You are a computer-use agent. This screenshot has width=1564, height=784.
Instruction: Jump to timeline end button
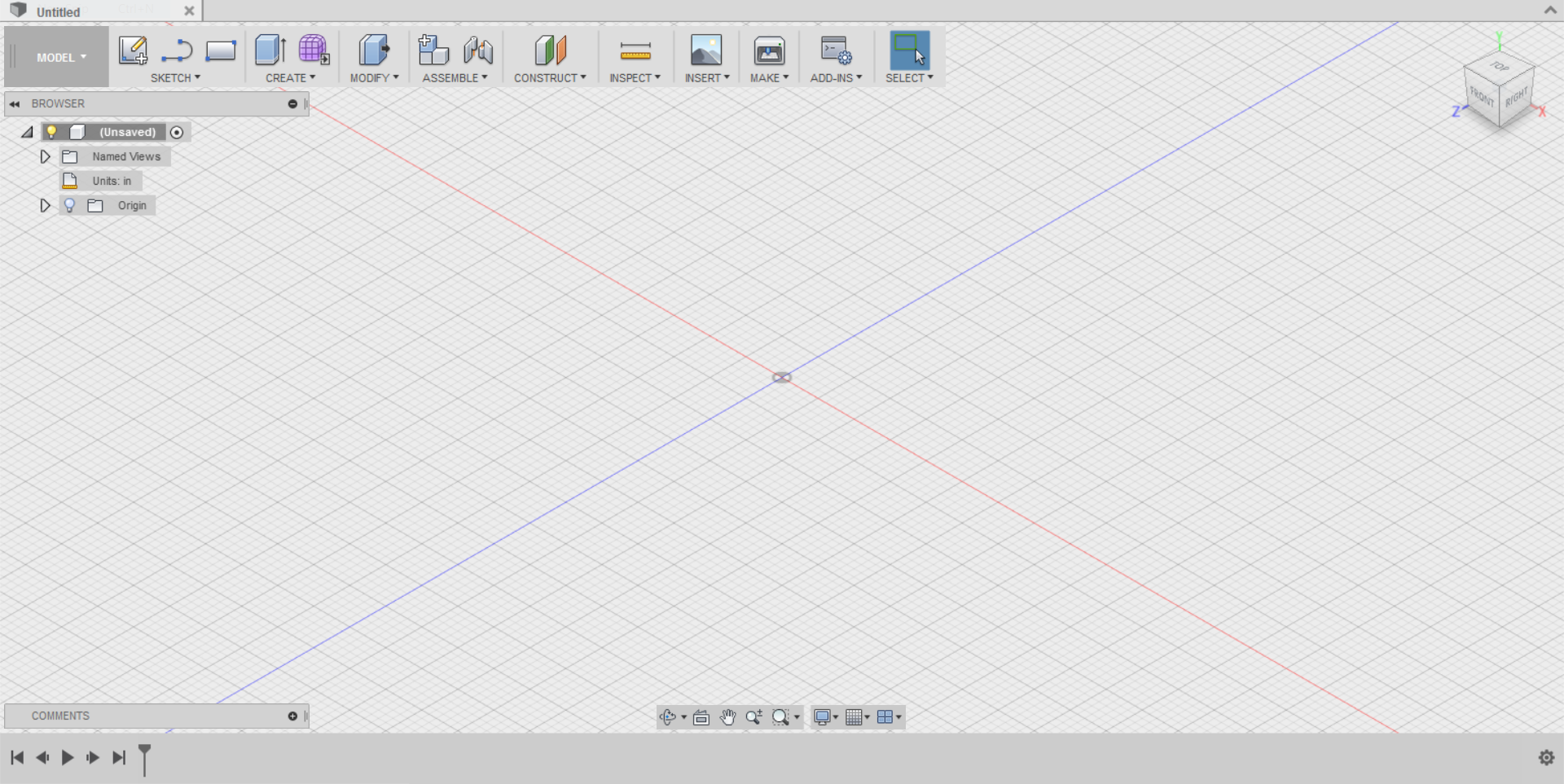[x=119, y=758]
